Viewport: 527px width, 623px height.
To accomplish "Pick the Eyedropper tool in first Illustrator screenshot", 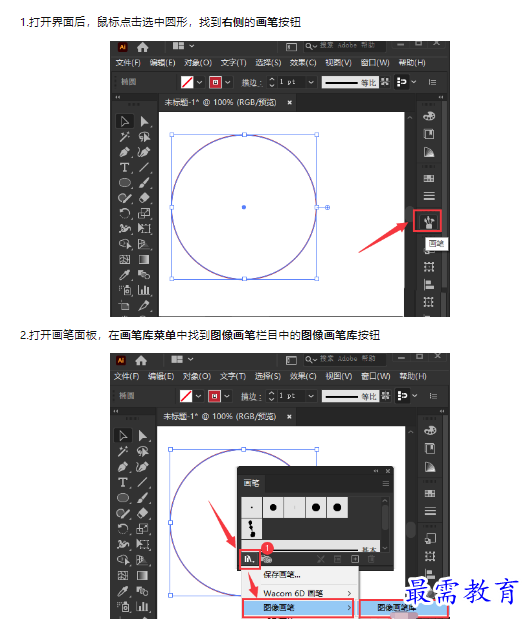I will pos(124,275).
